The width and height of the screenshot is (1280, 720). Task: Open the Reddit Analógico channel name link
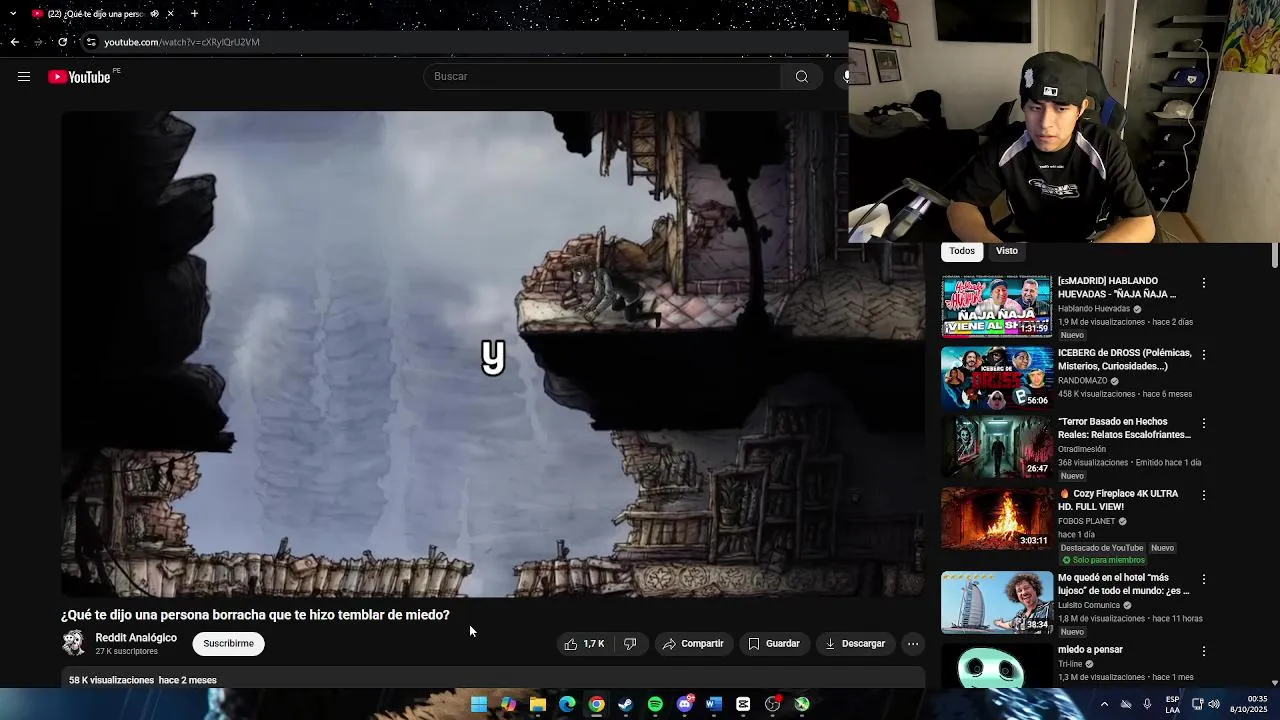point(136,638)
